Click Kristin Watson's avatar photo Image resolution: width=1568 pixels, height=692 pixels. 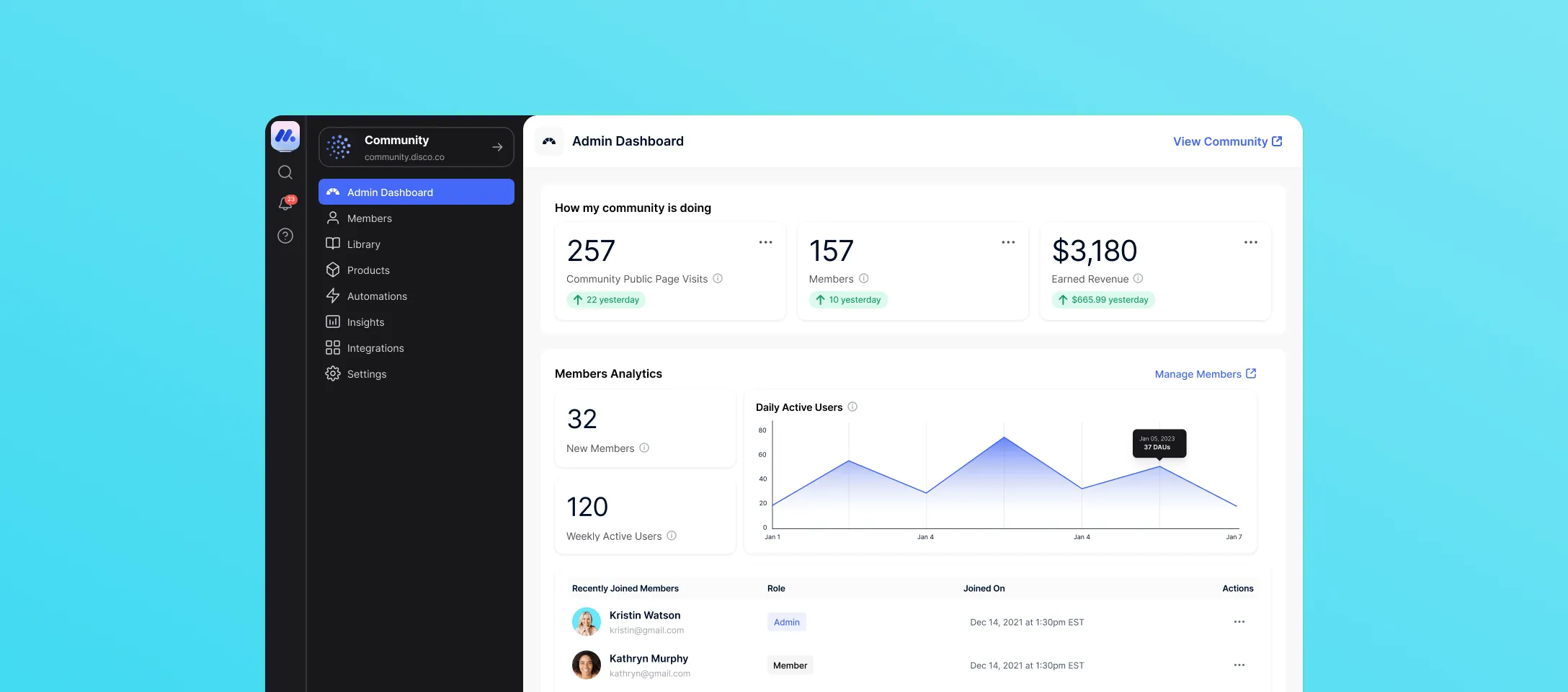pyautogui.click(x=587, y=621)
